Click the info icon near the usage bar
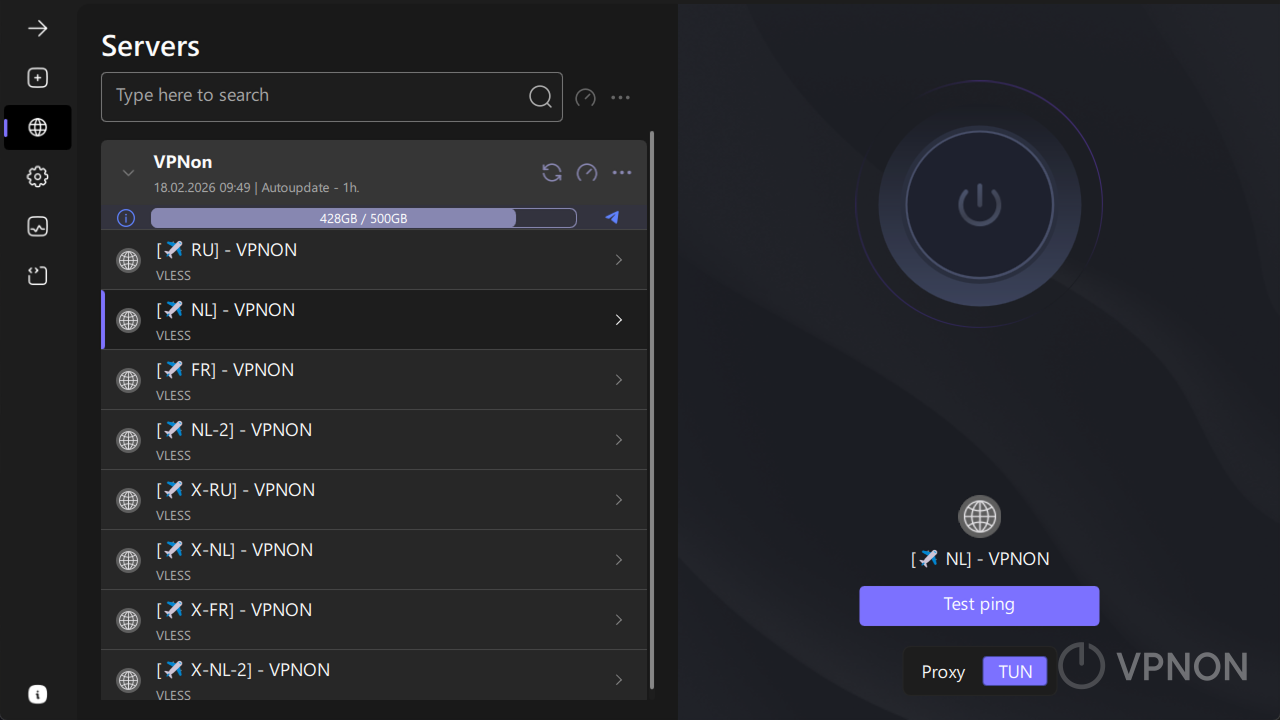 click(x=125, y=217)
